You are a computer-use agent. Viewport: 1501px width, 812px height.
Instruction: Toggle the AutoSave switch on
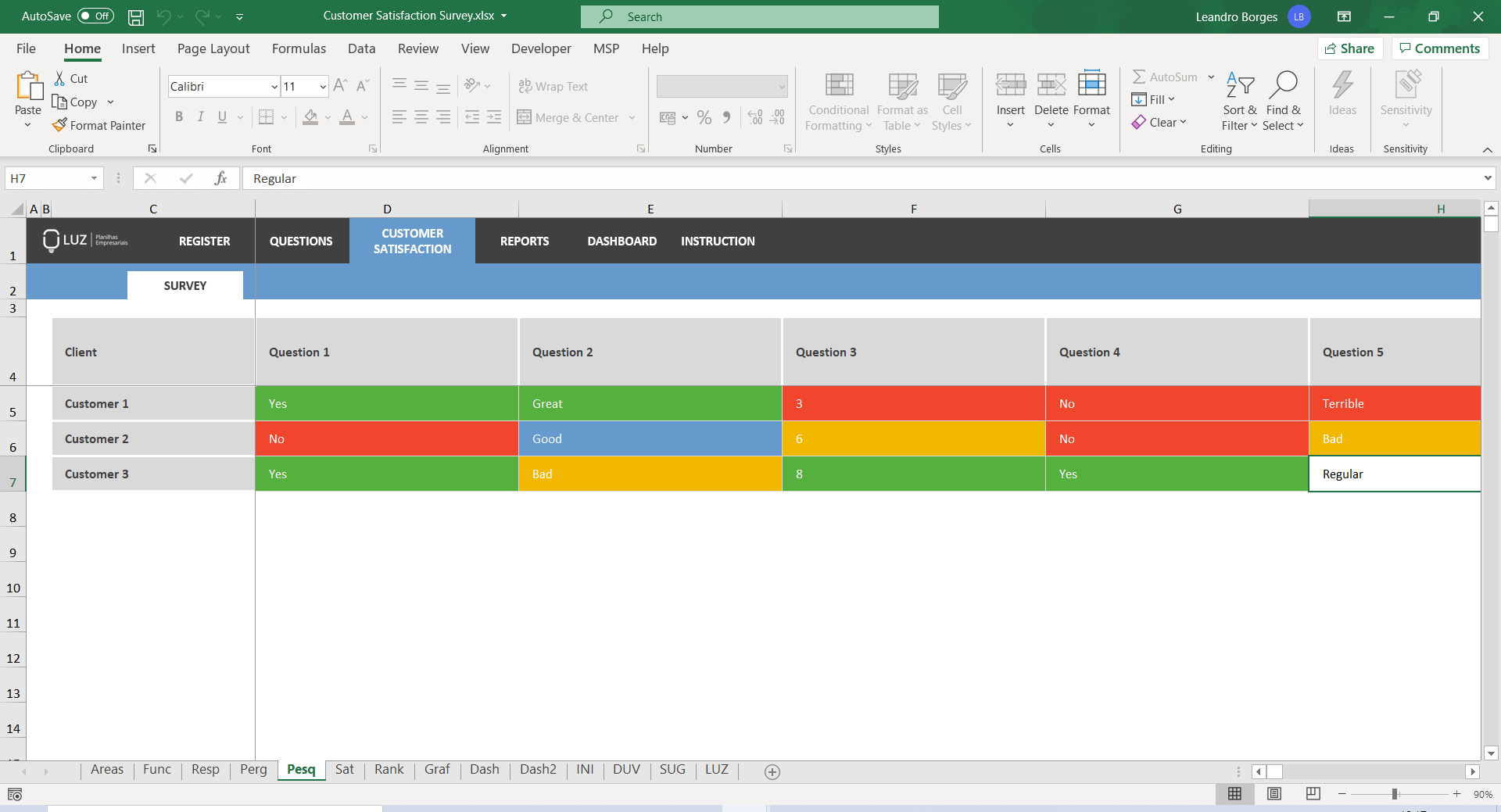(94, 16)
